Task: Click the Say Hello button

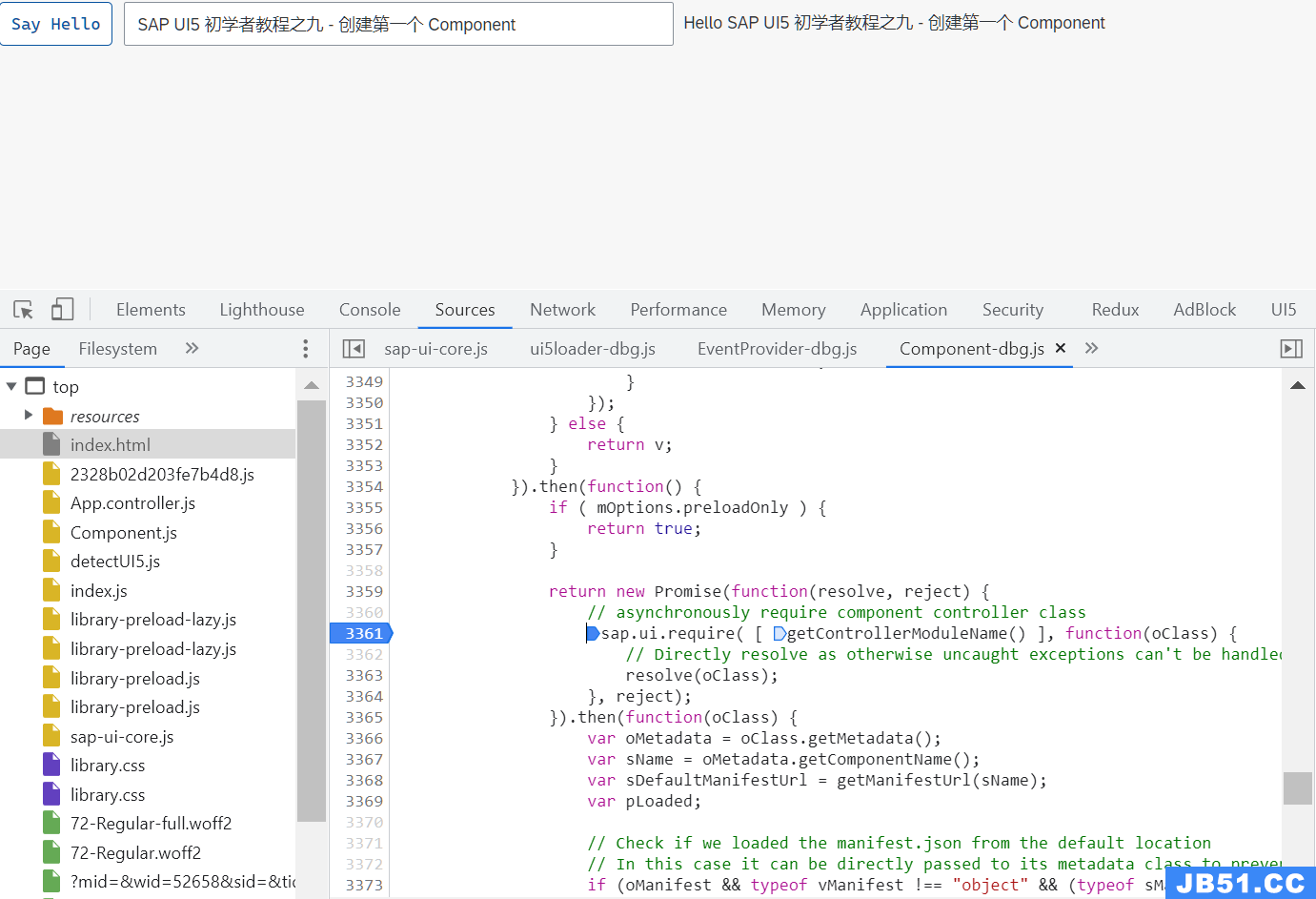Action: [x=56, y=24]
